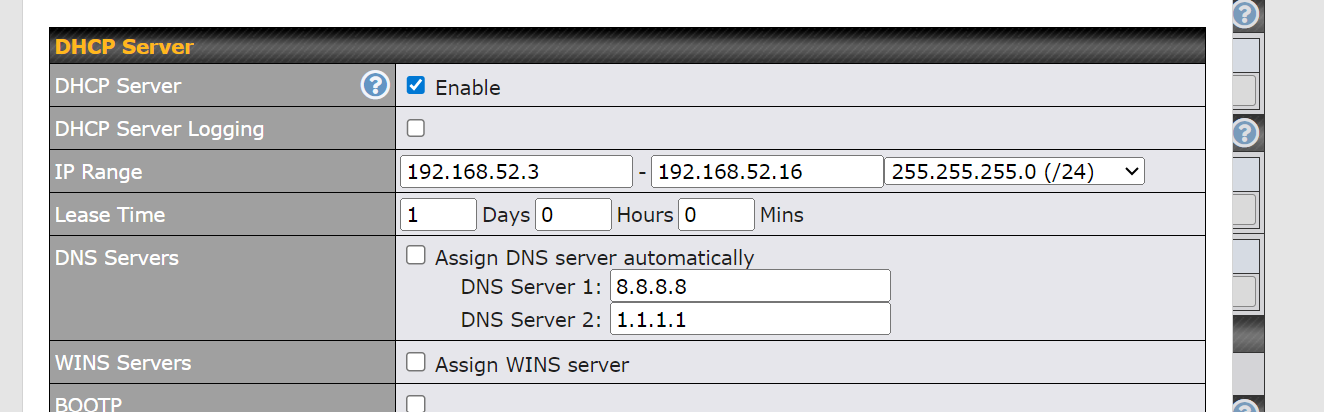This screenshot has width=1324, height=412.
Task: Focus the lease time Hours field
Action: tap(573, 215)
